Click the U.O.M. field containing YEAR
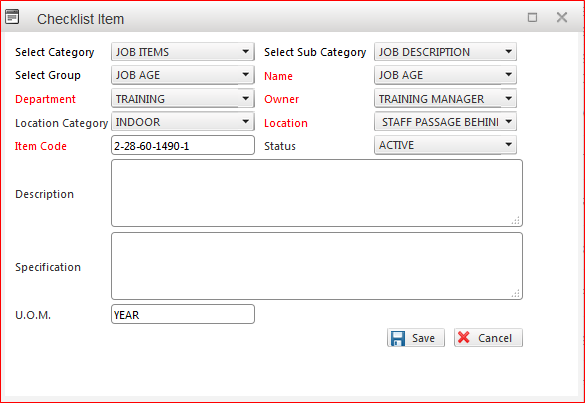The image size is (585, 403). [183, 314]
